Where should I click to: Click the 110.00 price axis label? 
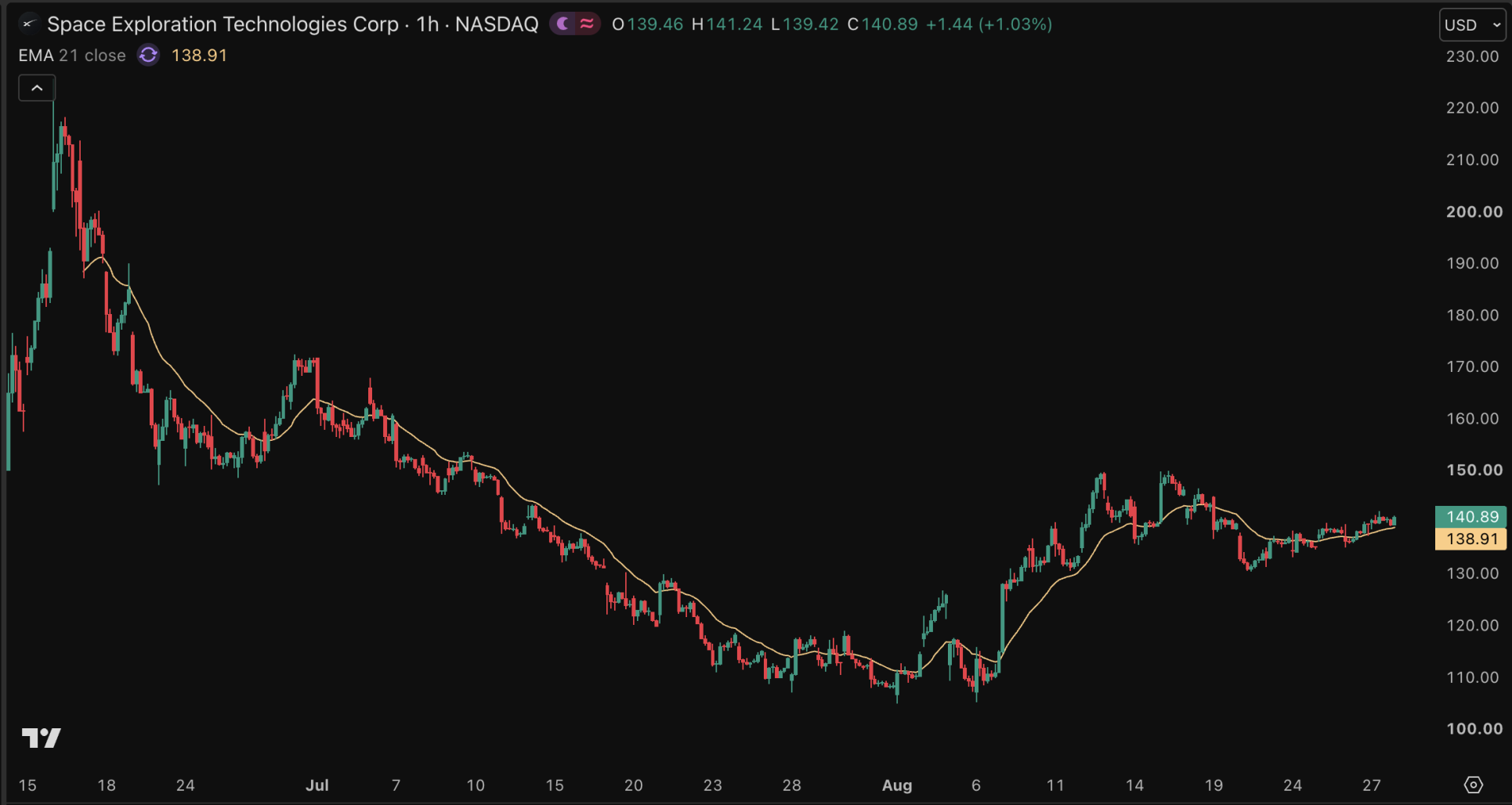coord(1472,677)
